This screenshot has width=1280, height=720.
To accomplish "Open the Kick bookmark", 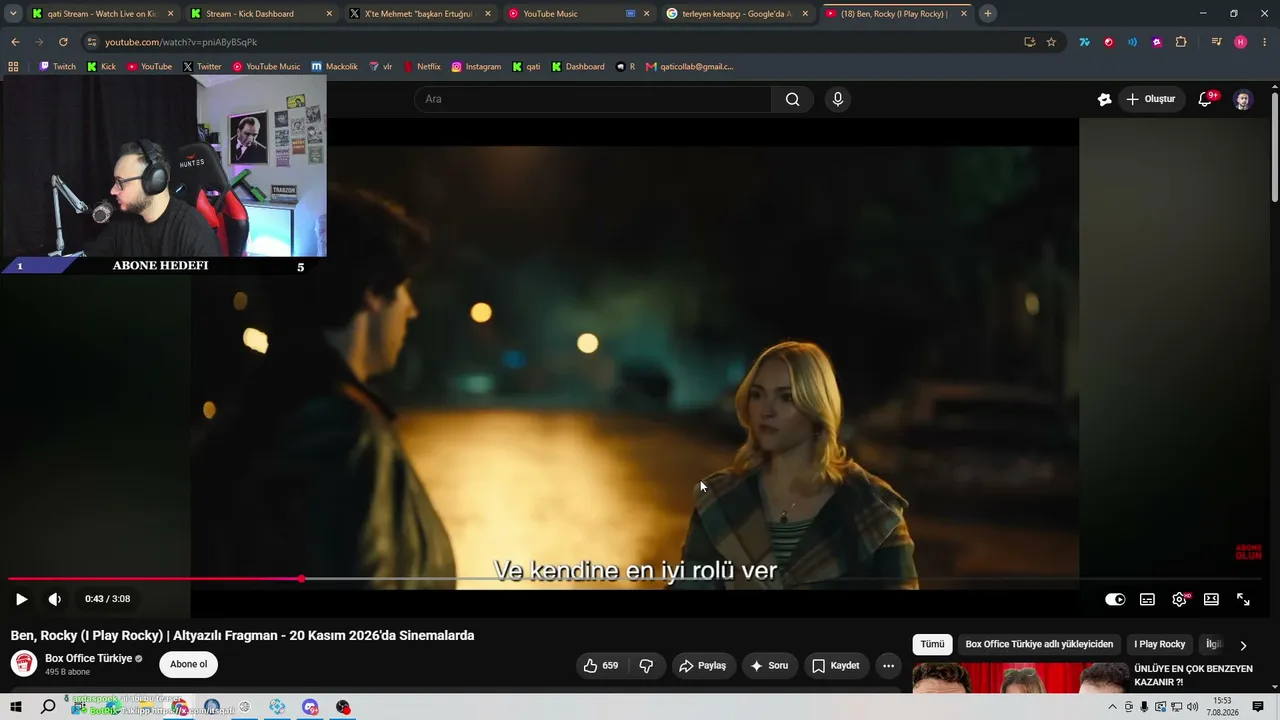I will [x=102, y=67].
